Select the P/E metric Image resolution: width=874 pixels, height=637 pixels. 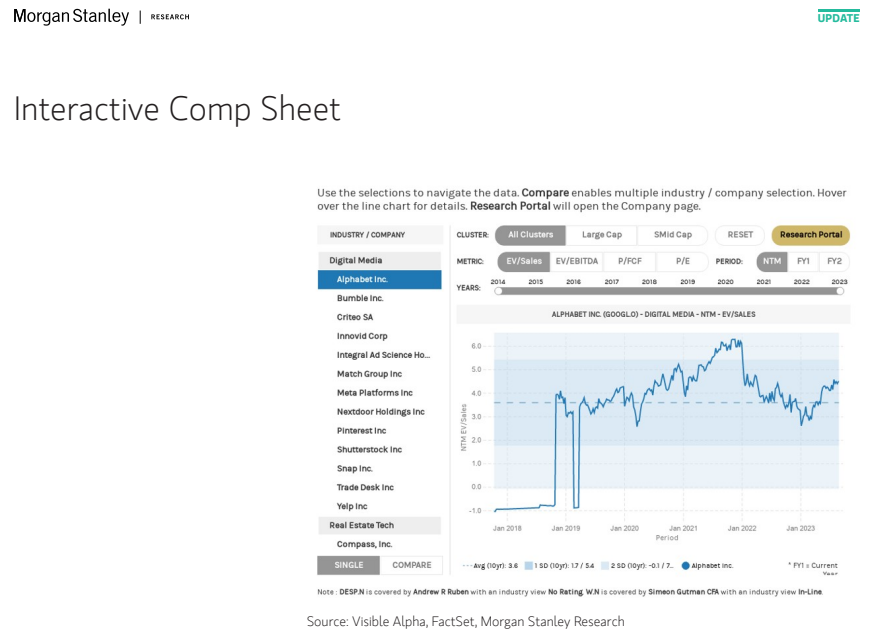point(682,261)
